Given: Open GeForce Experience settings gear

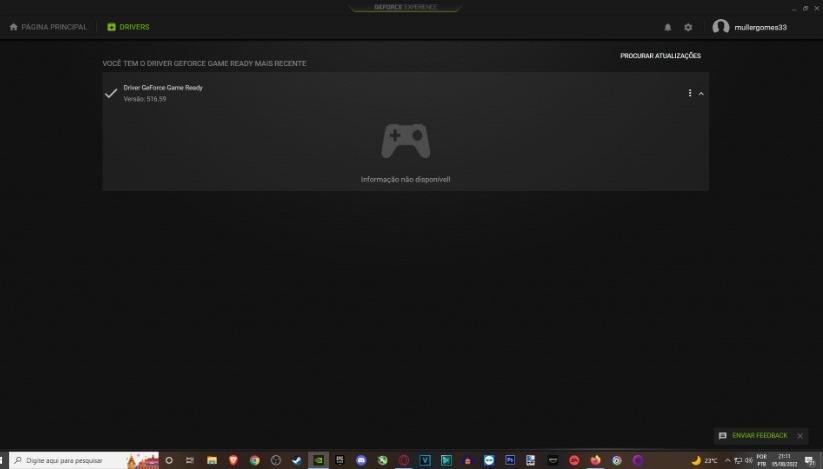Looking at the screenshot, I should click(x=688, y=27).
